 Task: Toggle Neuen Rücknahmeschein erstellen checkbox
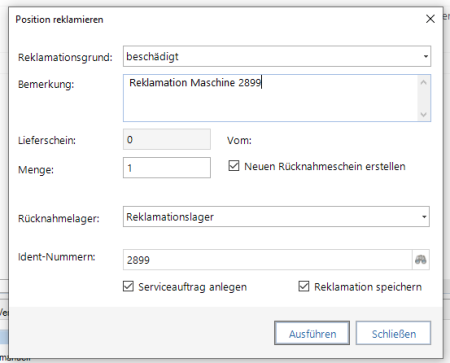pos(234,166)
